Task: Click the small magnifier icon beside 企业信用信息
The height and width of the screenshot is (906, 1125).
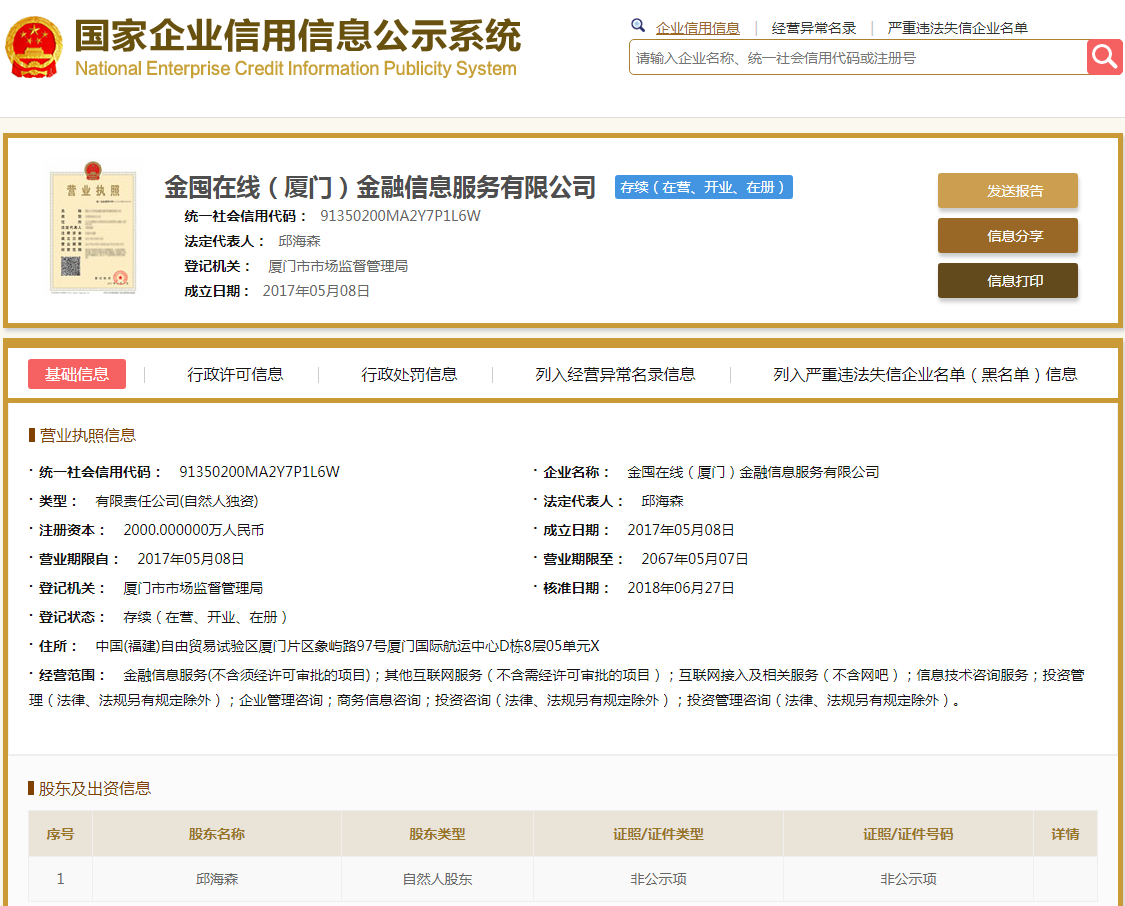Action: 638,27
